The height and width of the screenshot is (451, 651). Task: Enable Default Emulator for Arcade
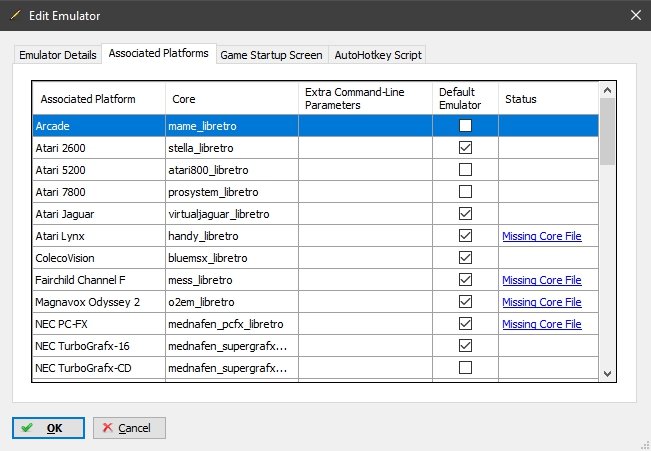(465, 125)
